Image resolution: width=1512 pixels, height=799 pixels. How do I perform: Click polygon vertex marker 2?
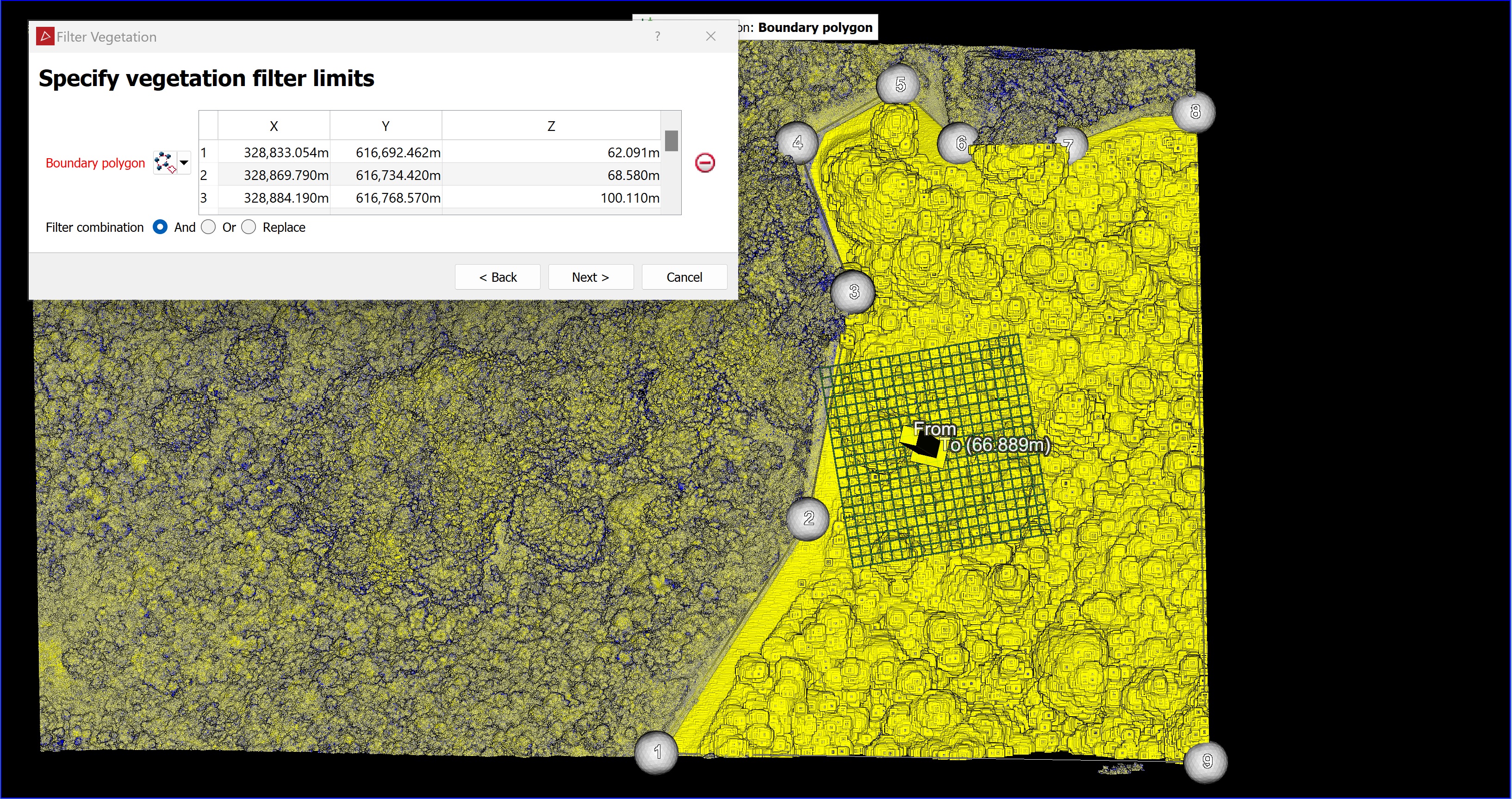click(x=808, y=518)
